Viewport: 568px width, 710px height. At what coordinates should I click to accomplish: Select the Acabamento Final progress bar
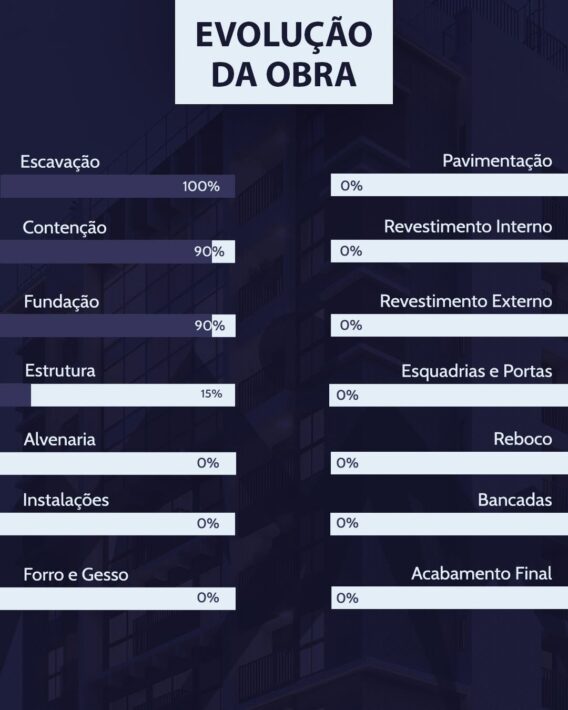point(449,598)
